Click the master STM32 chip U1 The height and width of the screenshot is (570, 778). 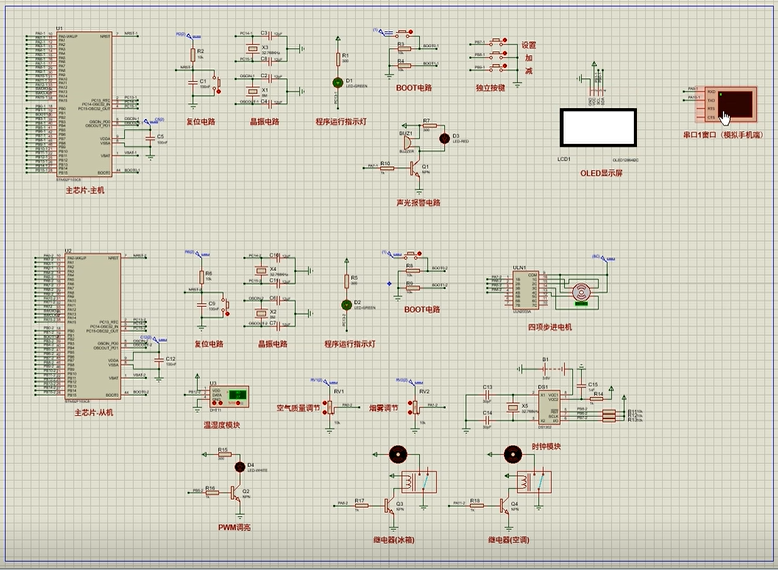[85, 105]
